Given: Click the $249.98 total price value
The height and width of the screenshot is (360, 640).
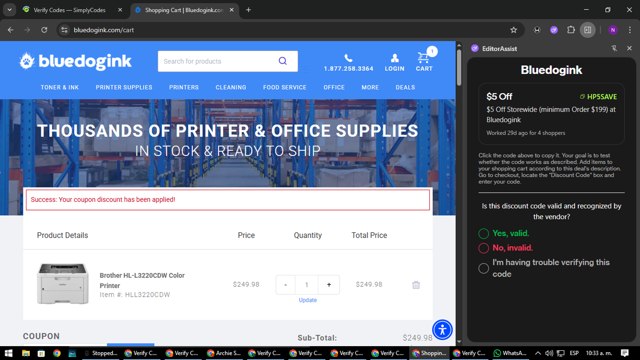Looking at the screenshot, I should (x=369, y=284).
